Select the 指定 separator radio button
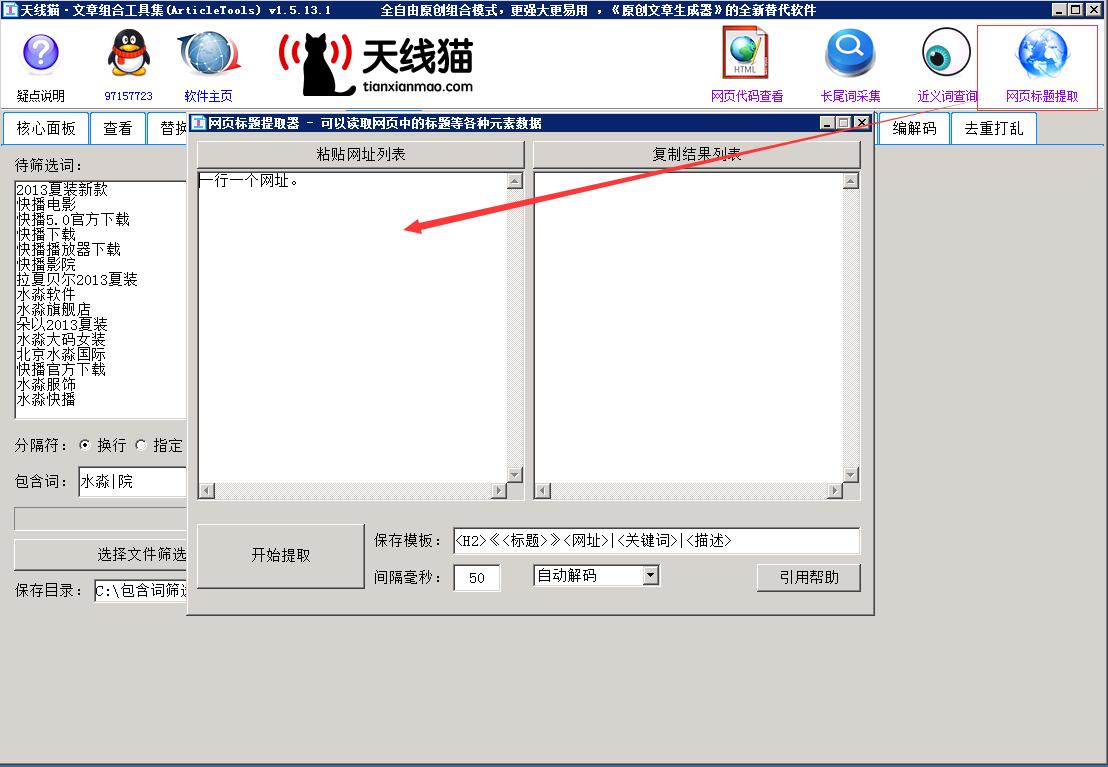 (x=141, y=445)
